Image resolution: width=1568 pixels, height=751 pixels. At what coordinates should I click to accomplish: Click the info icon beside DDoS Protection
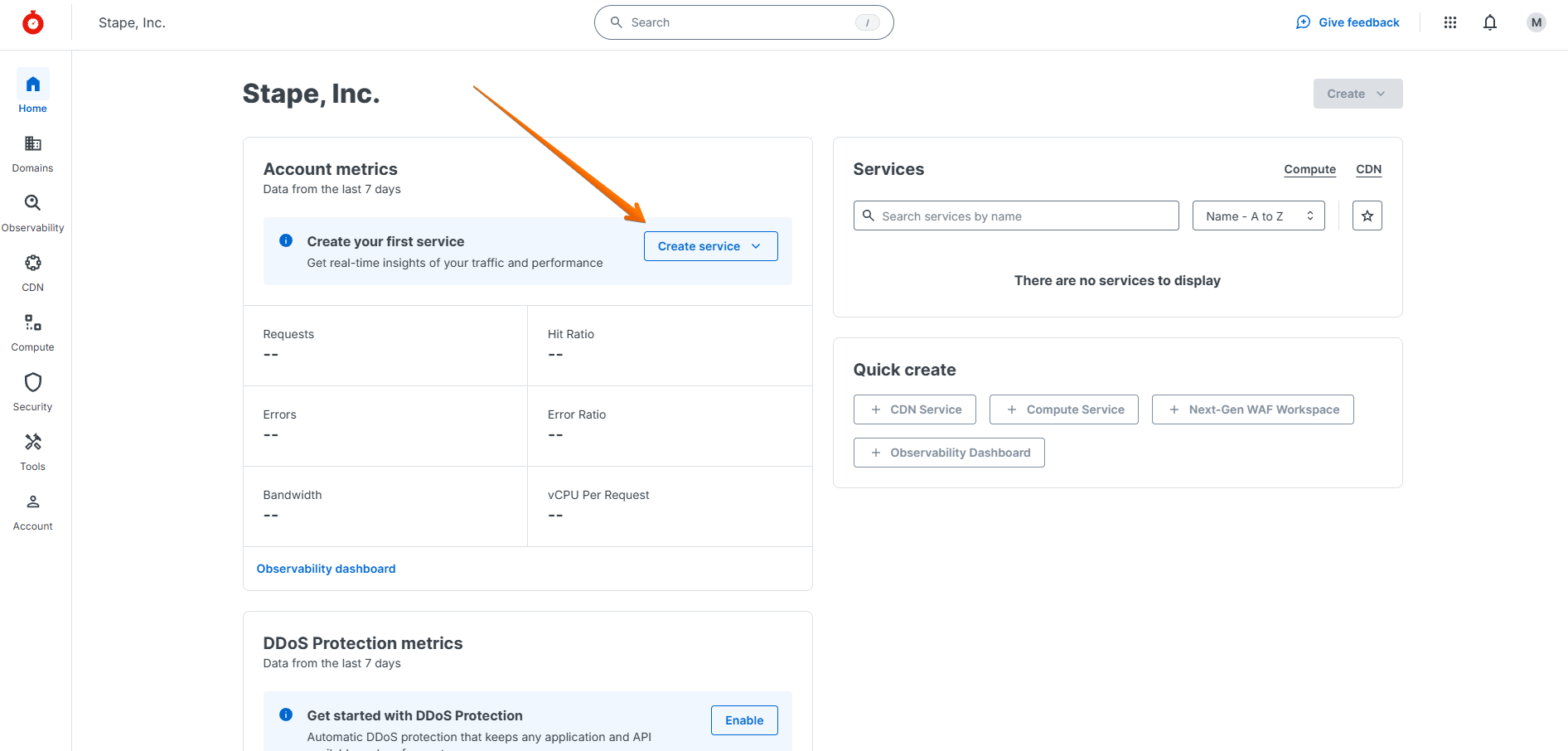pyautogui.click(x=286, y=715)
